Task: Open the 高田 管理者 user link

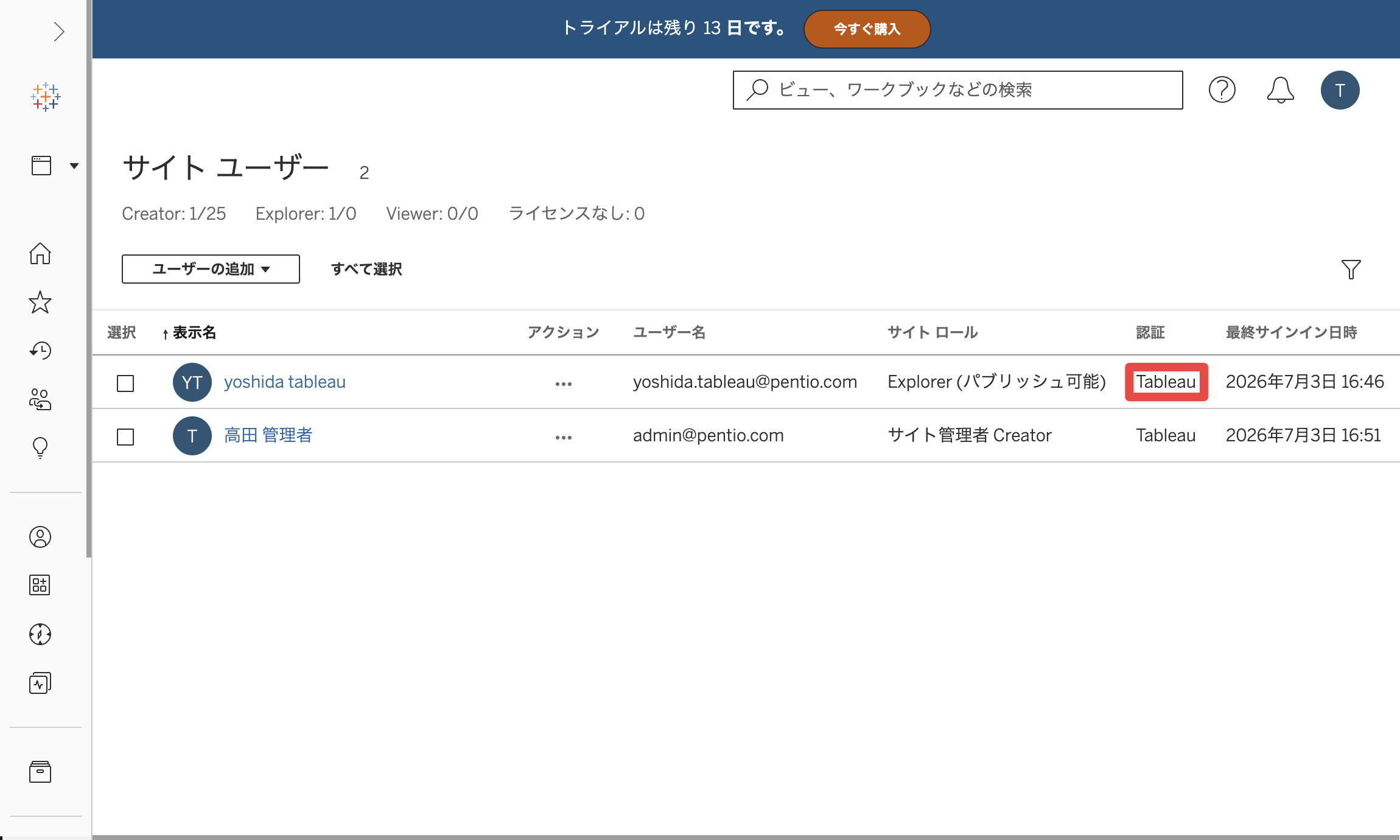Action: point(268,435)
